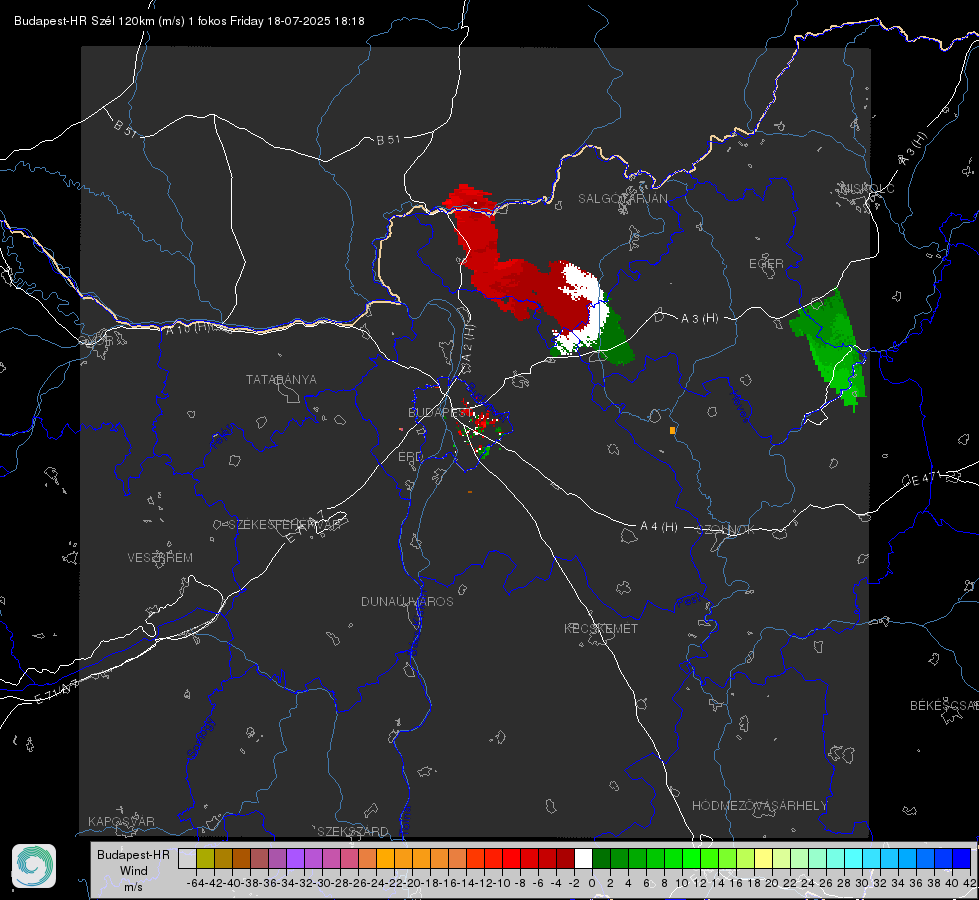Click the TATABANYA city label
This screenshot has height=900, width=979.
[x=281, y=380]
